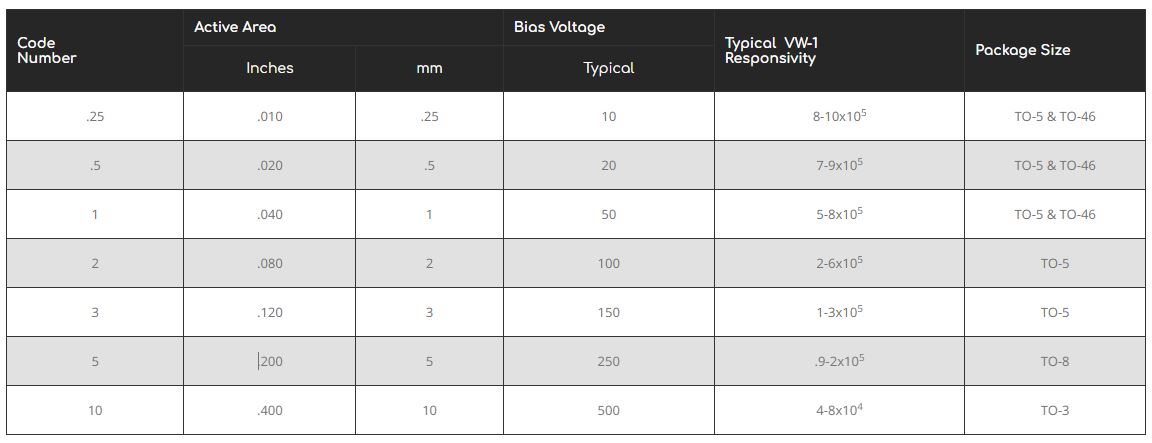Click the .020 inches value
The image size is (1152, 443).
tap(269, 165)
